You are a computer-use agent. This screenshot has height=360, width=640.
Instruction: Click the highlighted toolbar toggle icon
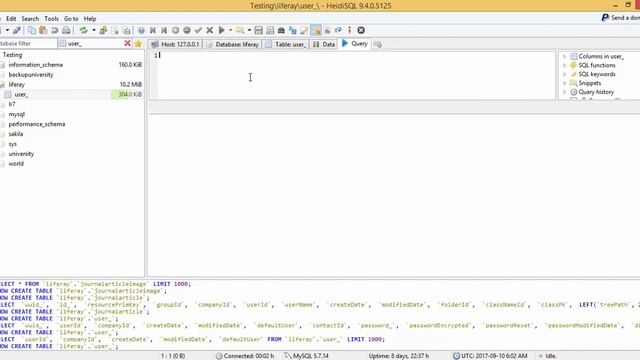point(316,30)
